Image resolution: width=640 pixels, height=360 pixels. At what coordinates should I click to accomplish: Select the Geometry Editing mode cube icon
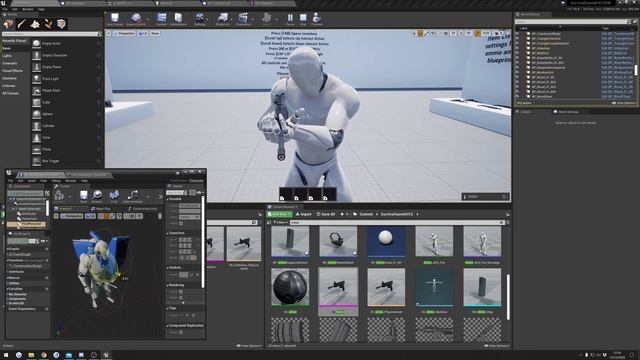click(x=61, y=24)
